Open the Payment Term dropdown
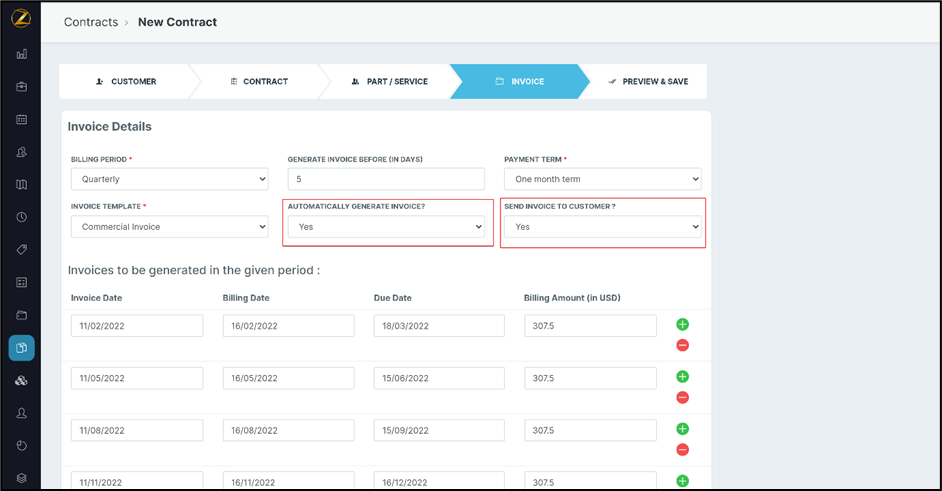The width and height of the screenshot is (942, 491). tap(602, 179)
